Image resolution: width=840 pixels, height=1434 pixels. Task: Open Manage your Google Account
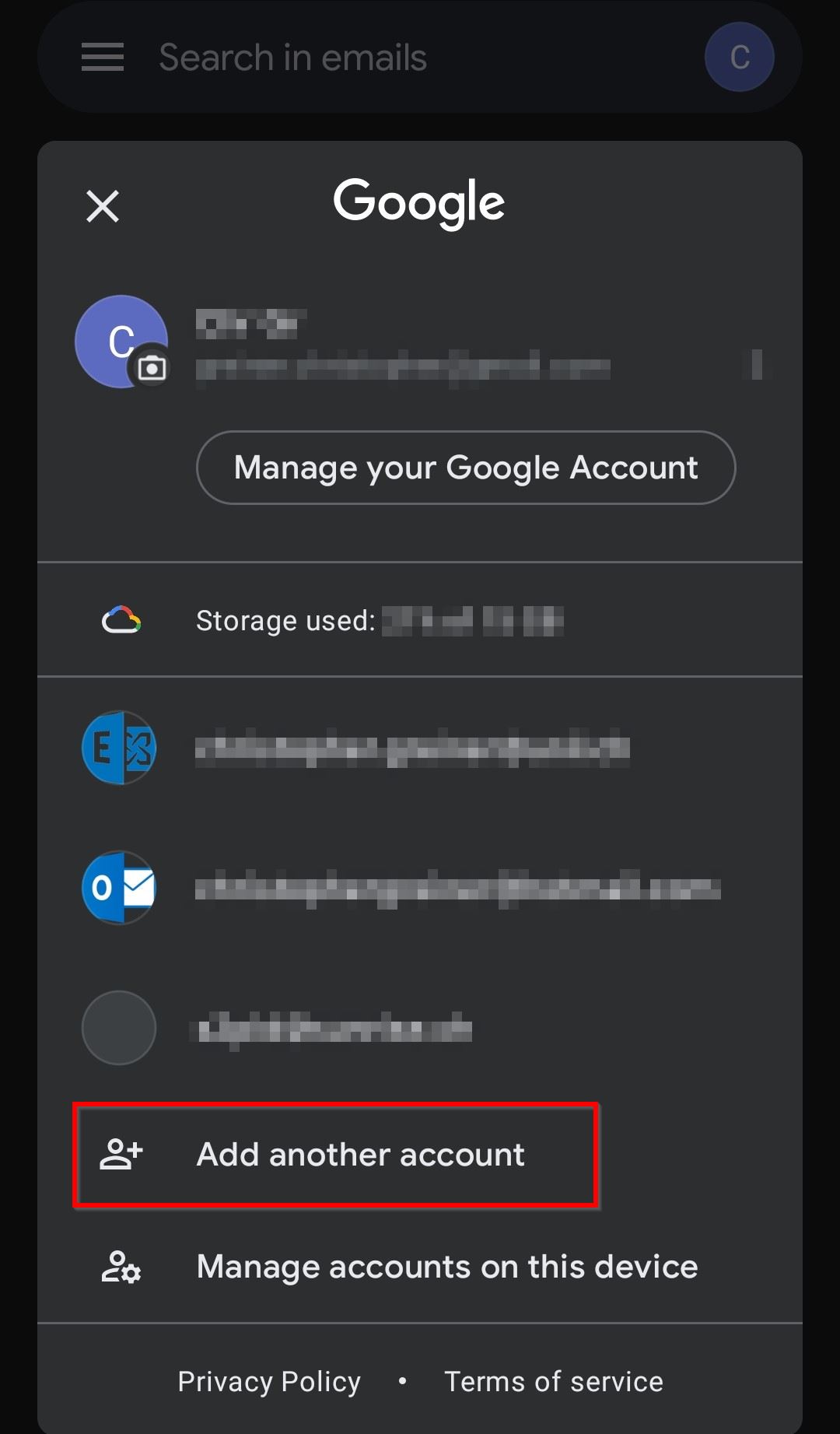(465, 468)
